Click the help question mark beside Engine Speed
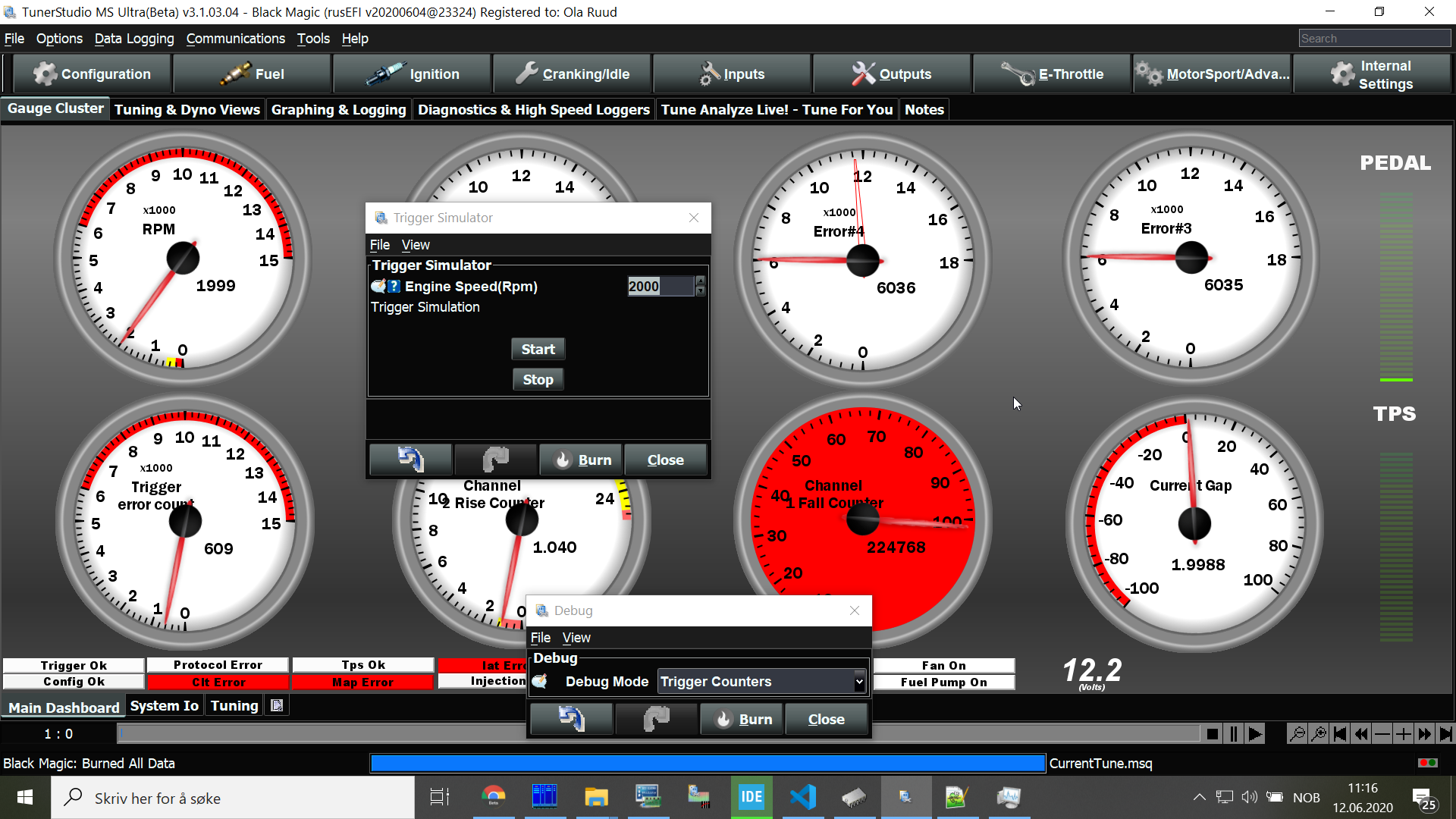Screen dimensions: 1456x819 (x=394, y=287)
